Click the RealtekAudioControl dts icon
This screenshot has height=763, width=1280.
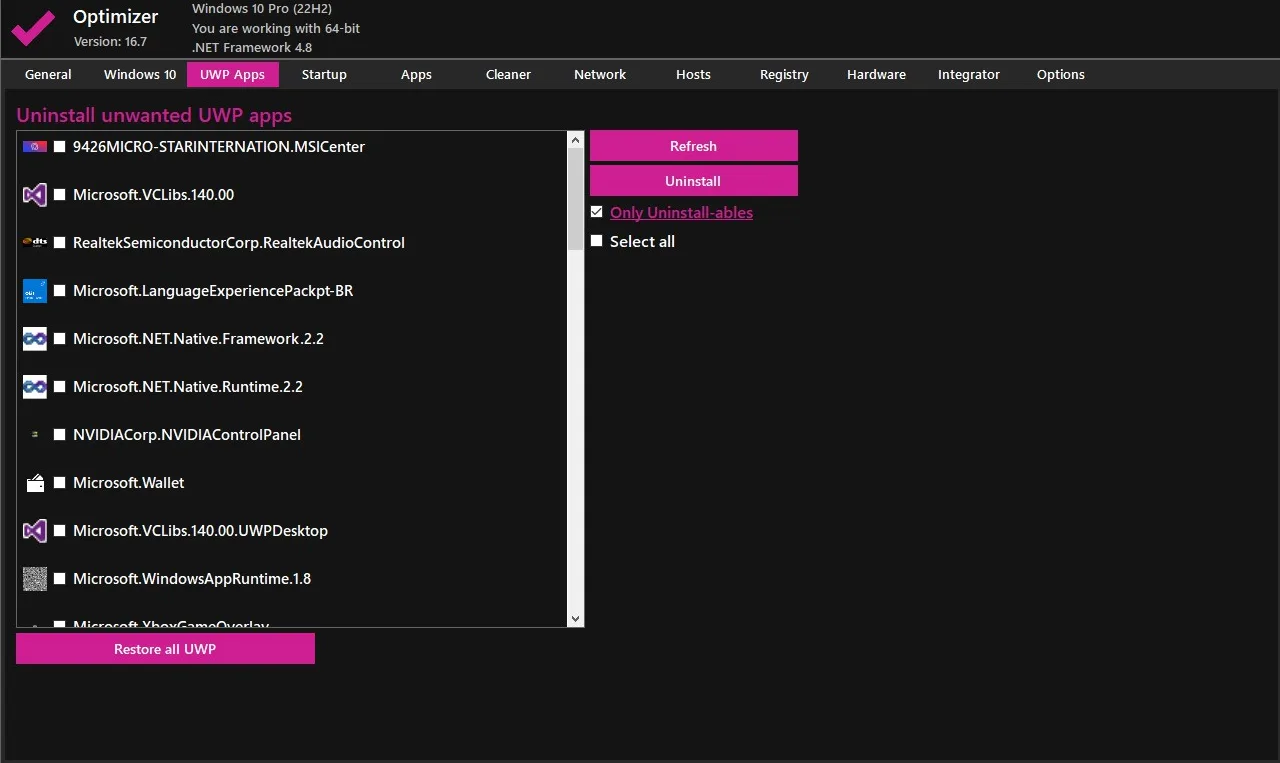35,243
